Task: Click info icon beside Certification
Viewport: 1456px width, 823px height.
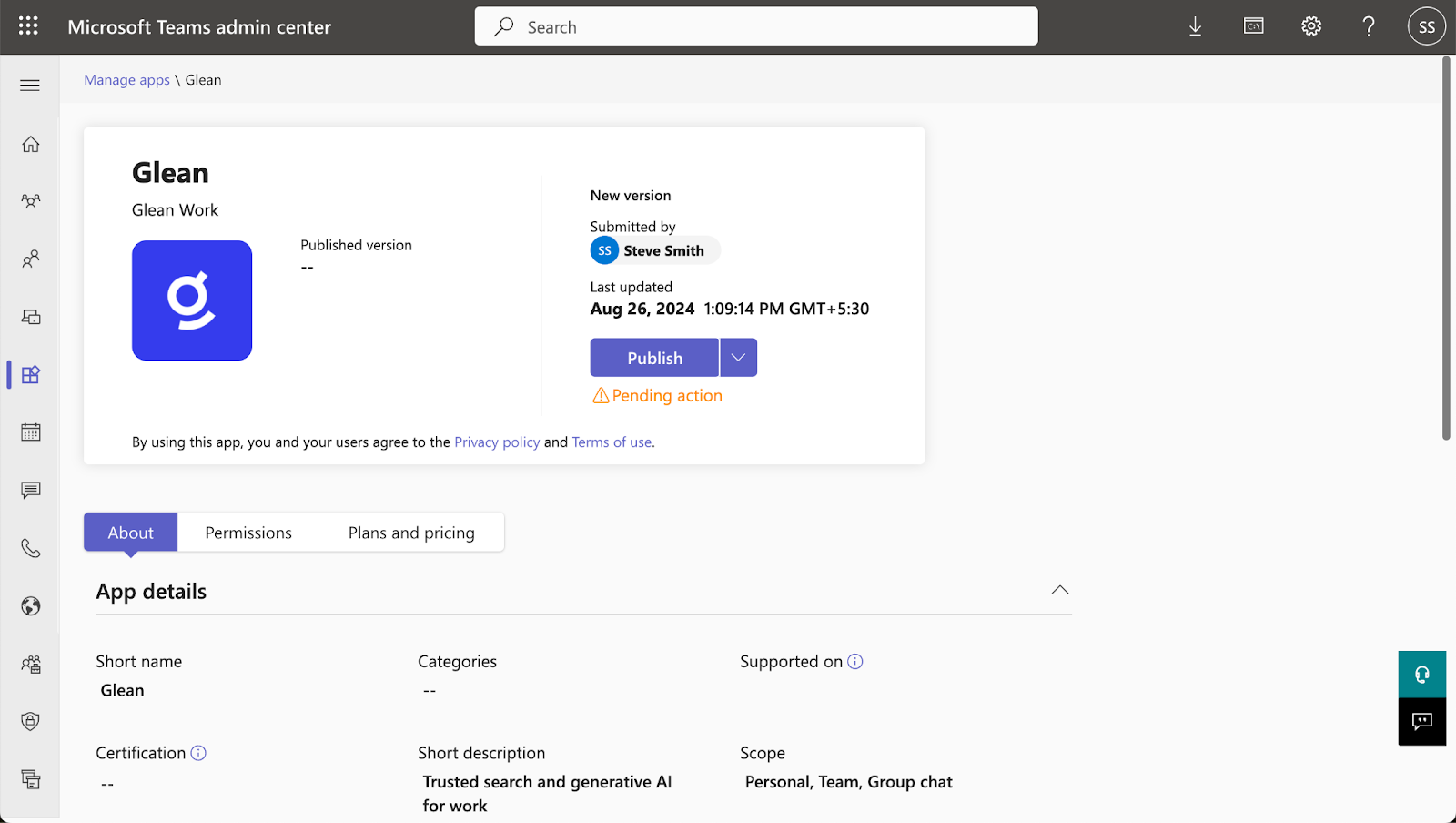Action: (x=198, y=753)
